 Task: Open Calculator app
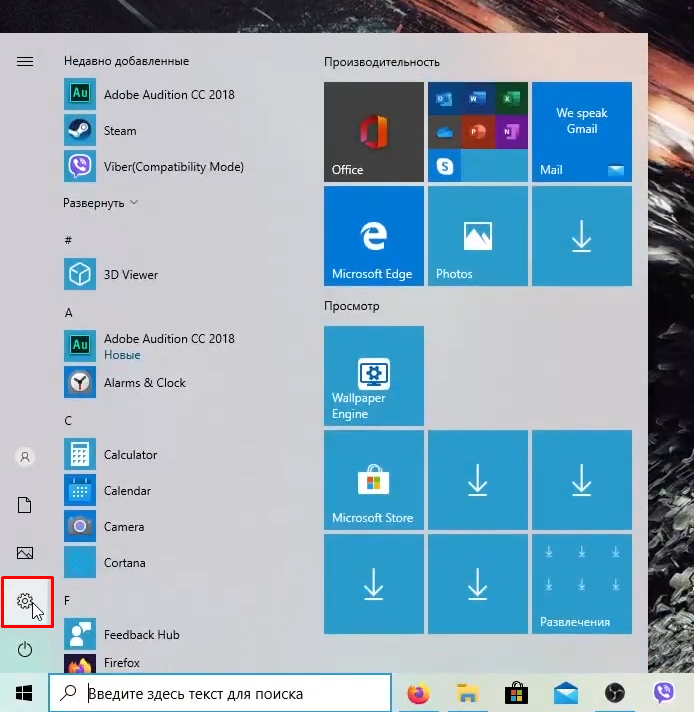pos(111,455)
